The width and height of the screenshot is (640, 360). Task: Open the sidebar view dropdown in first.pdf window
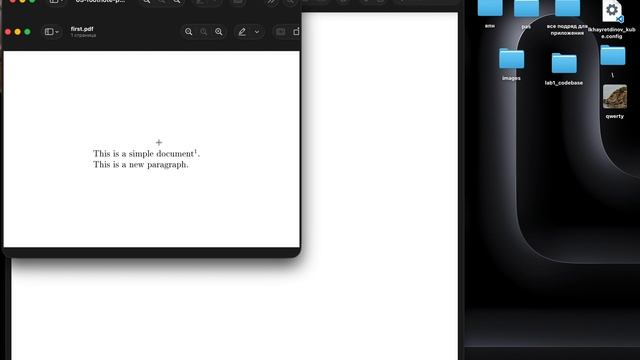(52, 32)
